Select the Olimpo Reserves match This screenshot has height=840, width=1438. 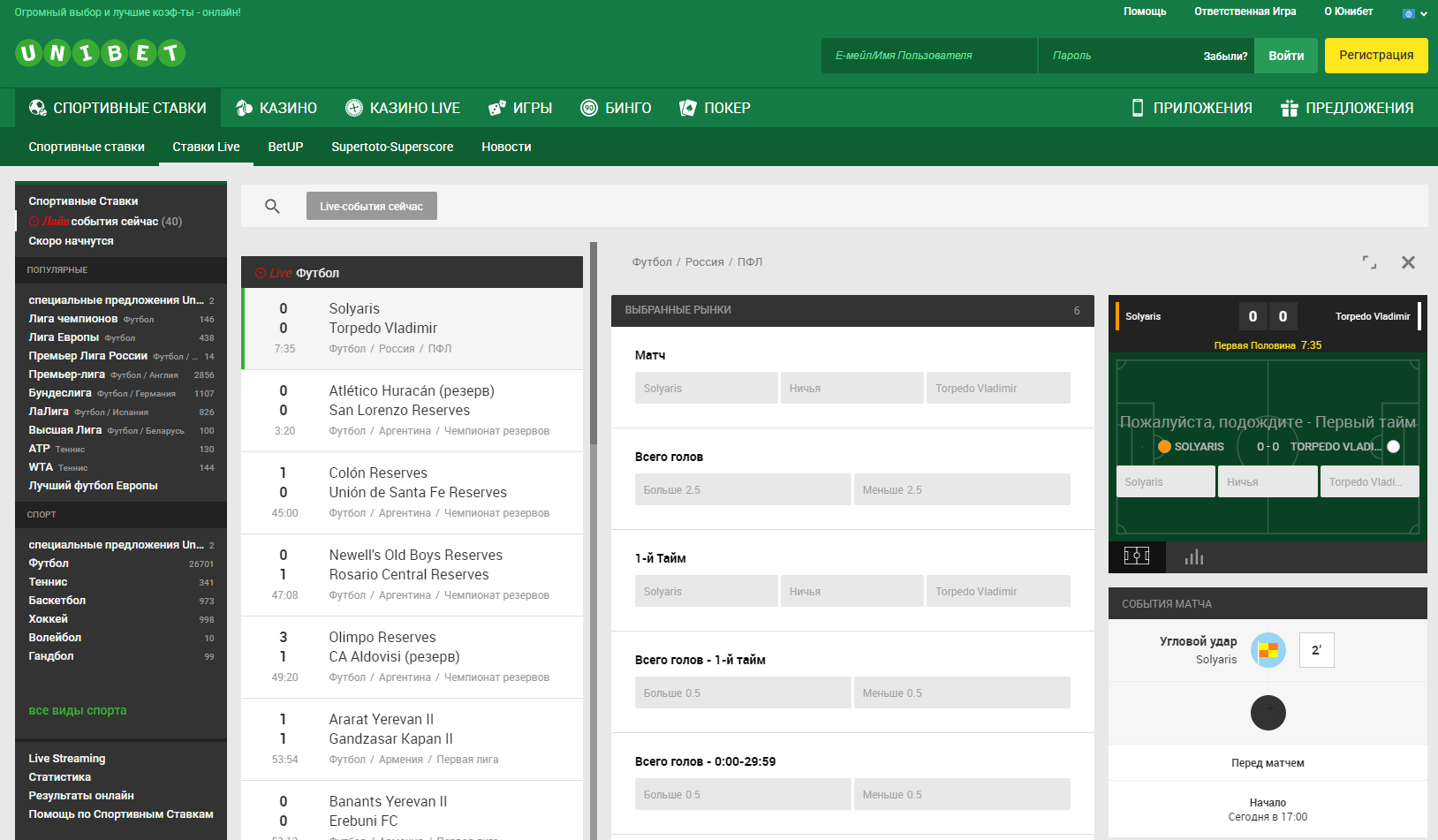pos(412,657)
